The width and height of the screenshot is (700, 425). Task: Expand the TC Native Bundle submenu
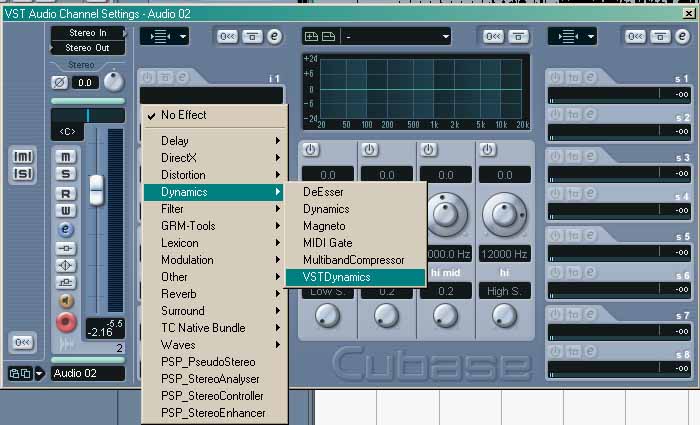click(x=214, y=328)
